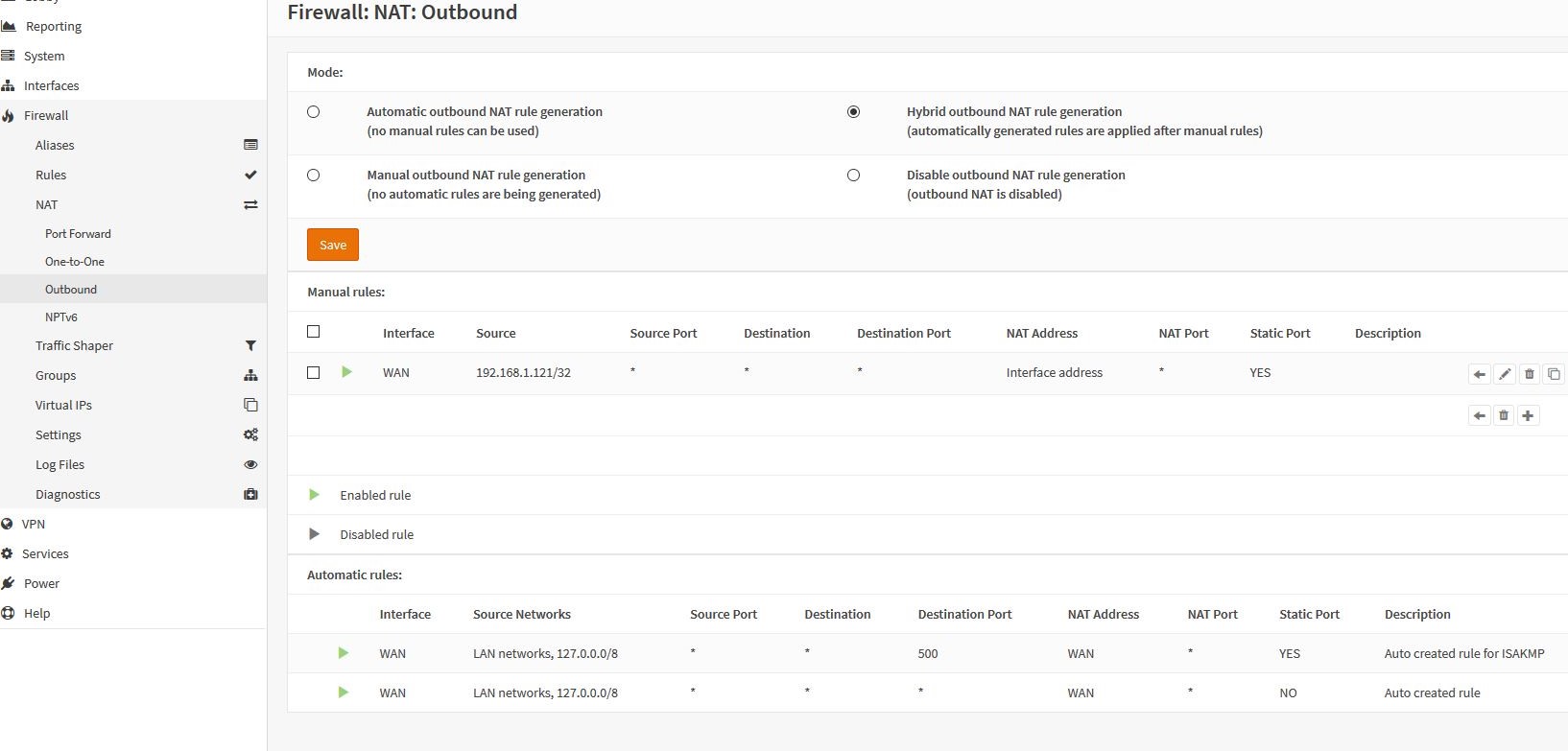Expand the Services sidebar section
Viewport: 1568px width, 751px height.
[45, 553]
